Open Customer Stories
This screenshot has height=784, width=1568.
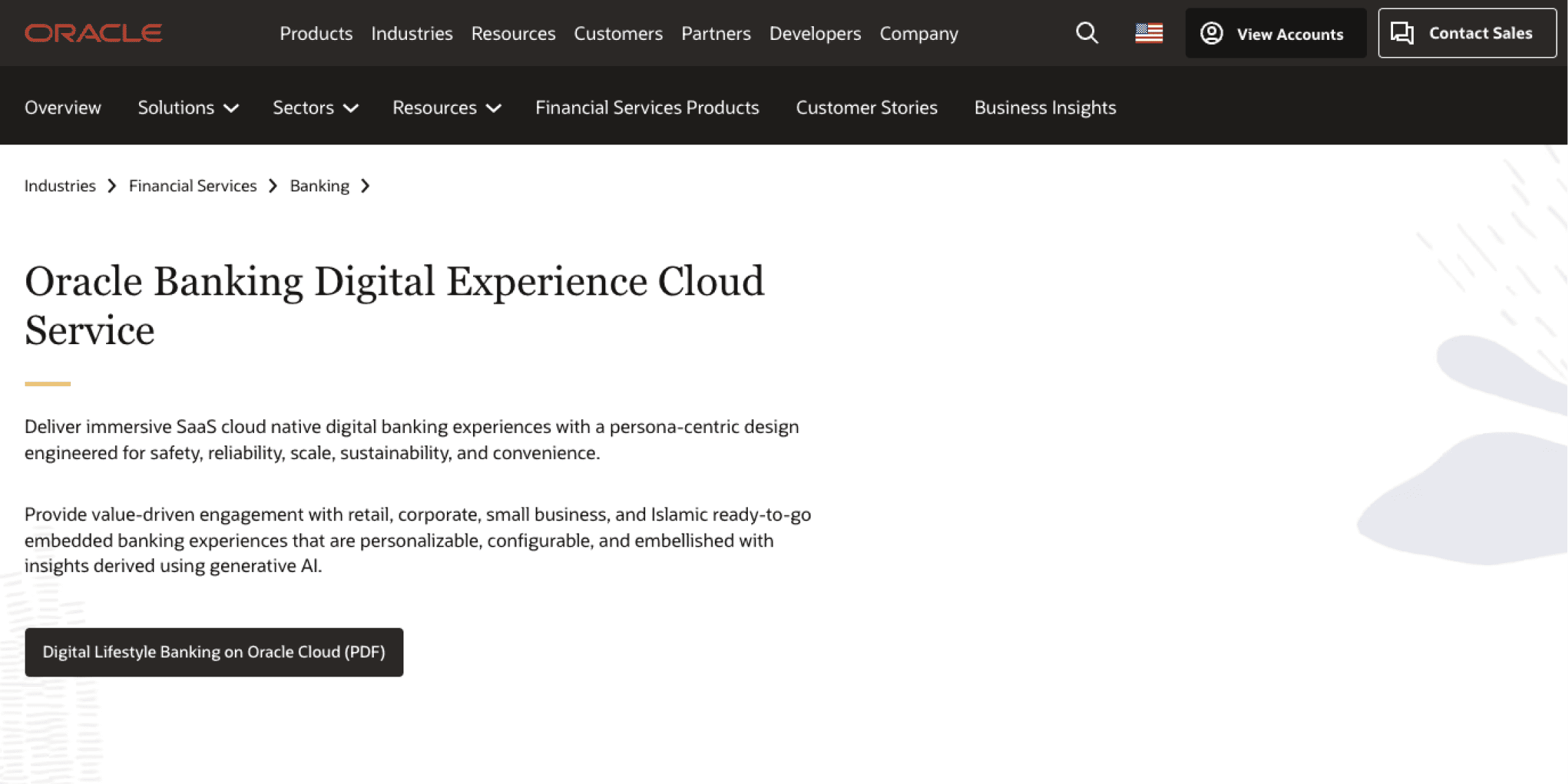coord(867,107)
